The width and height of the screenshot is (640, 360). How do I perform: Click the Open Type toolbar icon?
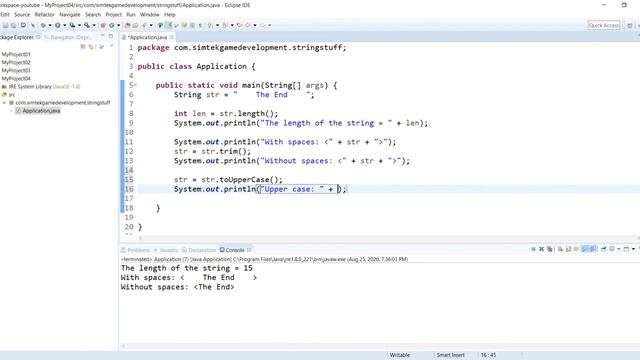click(127, 25)
